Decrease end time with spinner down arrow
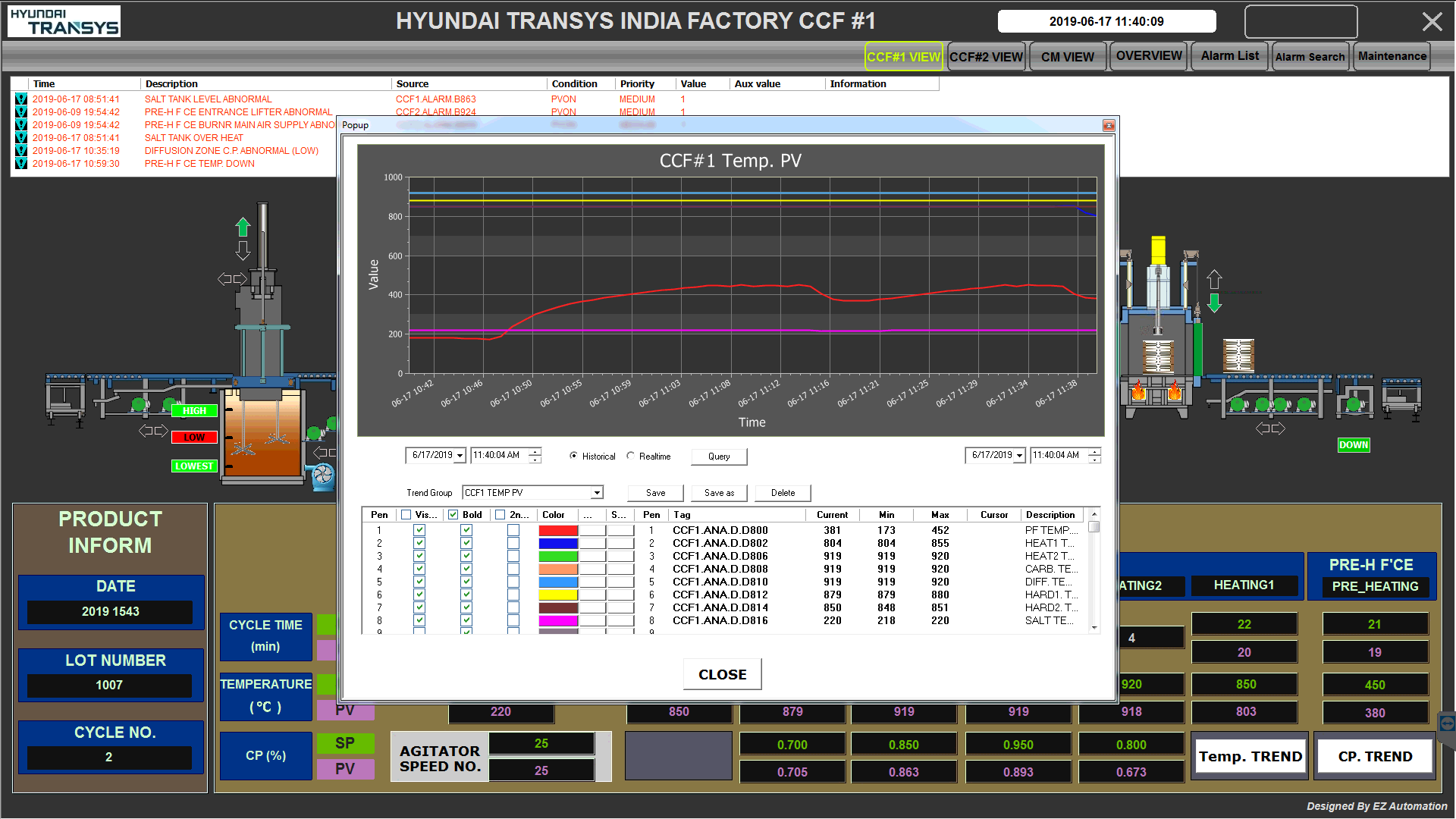 point(1094,460)
